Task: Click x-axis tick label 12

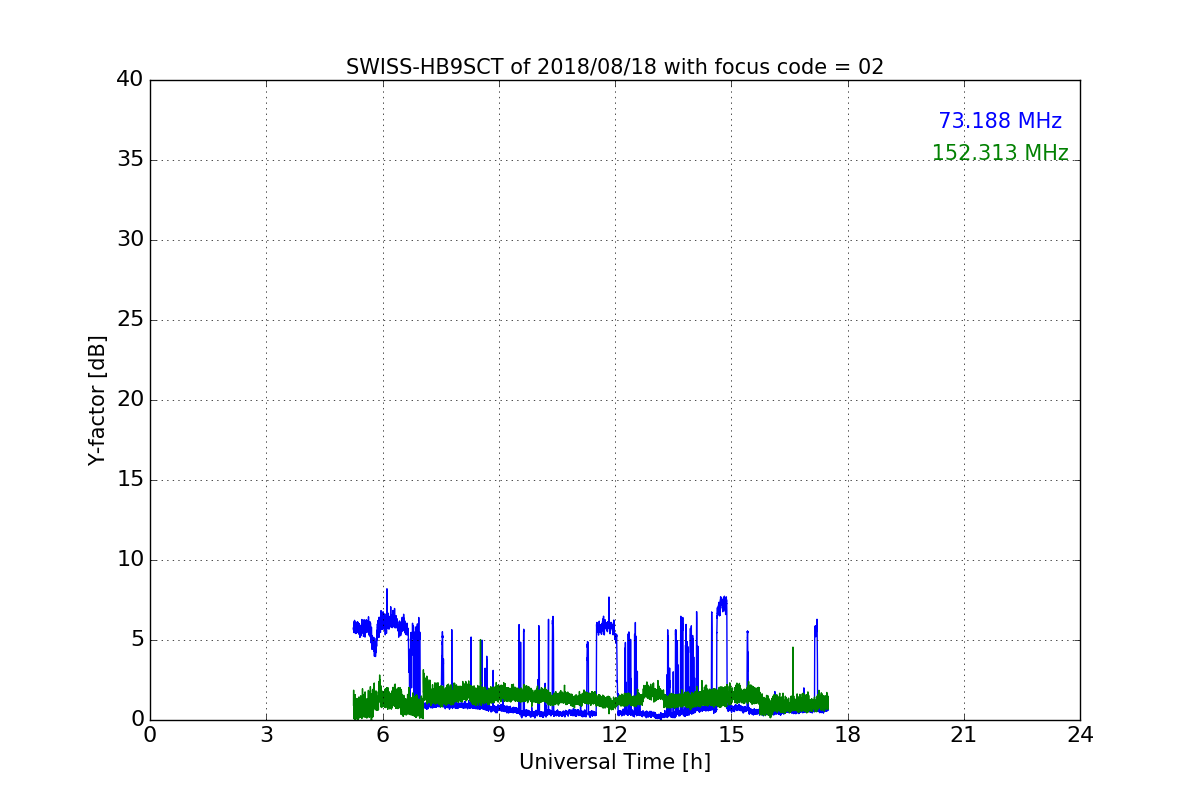Action: (x=615, y=735)
